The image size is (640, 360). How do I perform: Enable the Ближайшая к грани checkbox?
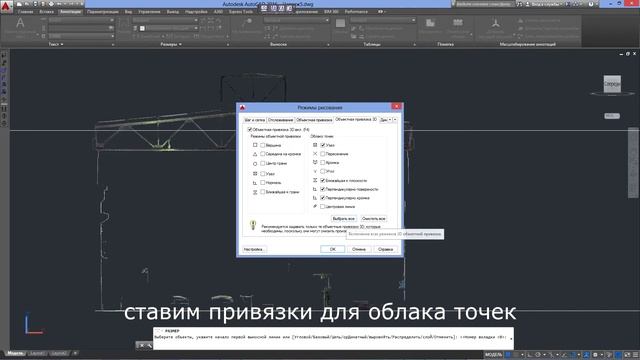coord(262,191)
